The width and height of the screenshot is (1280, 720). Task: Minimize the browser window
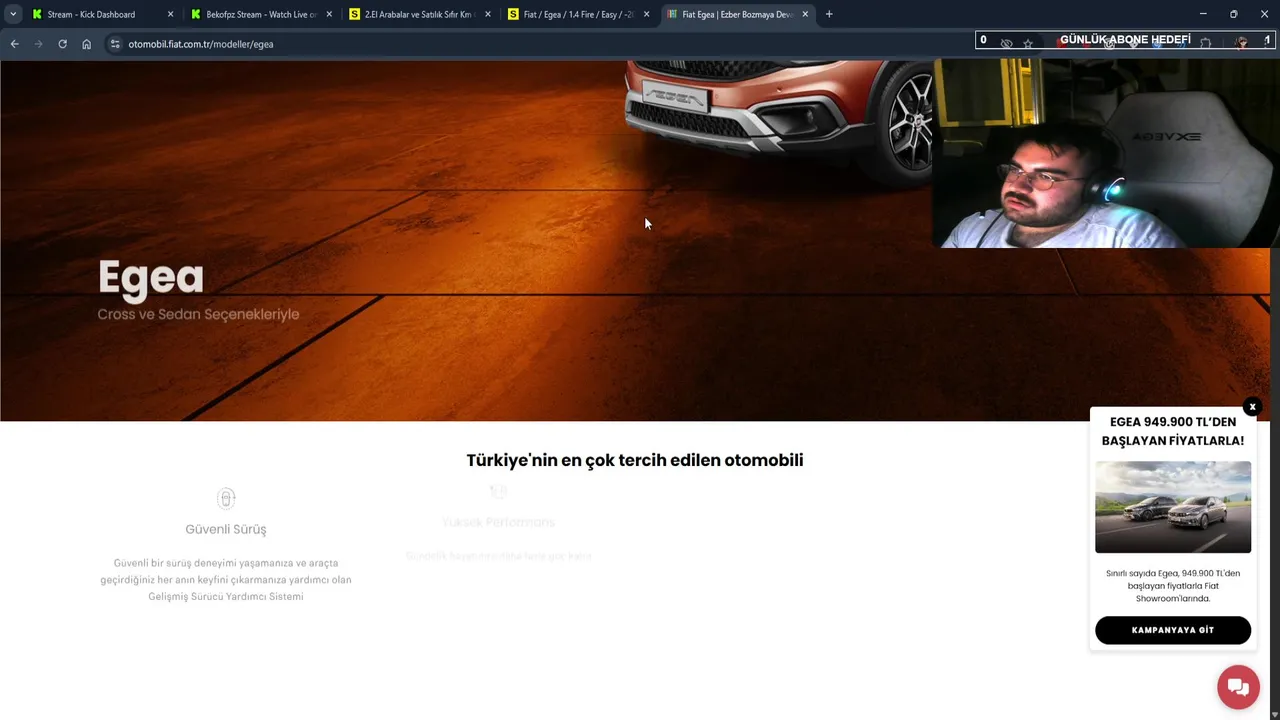point(1203,14)
